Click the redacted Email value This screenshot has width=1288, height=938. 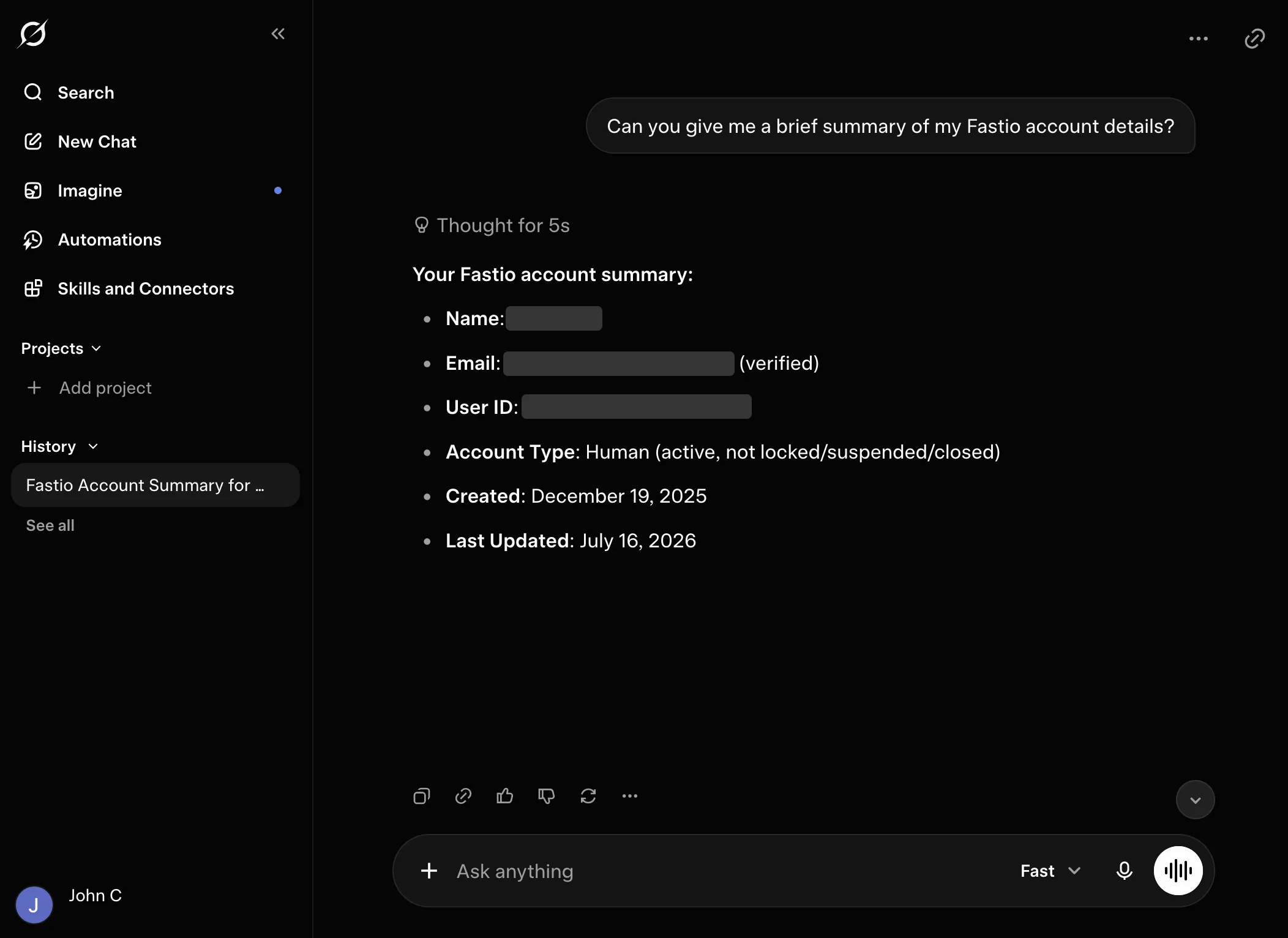[x=619, y=363]
